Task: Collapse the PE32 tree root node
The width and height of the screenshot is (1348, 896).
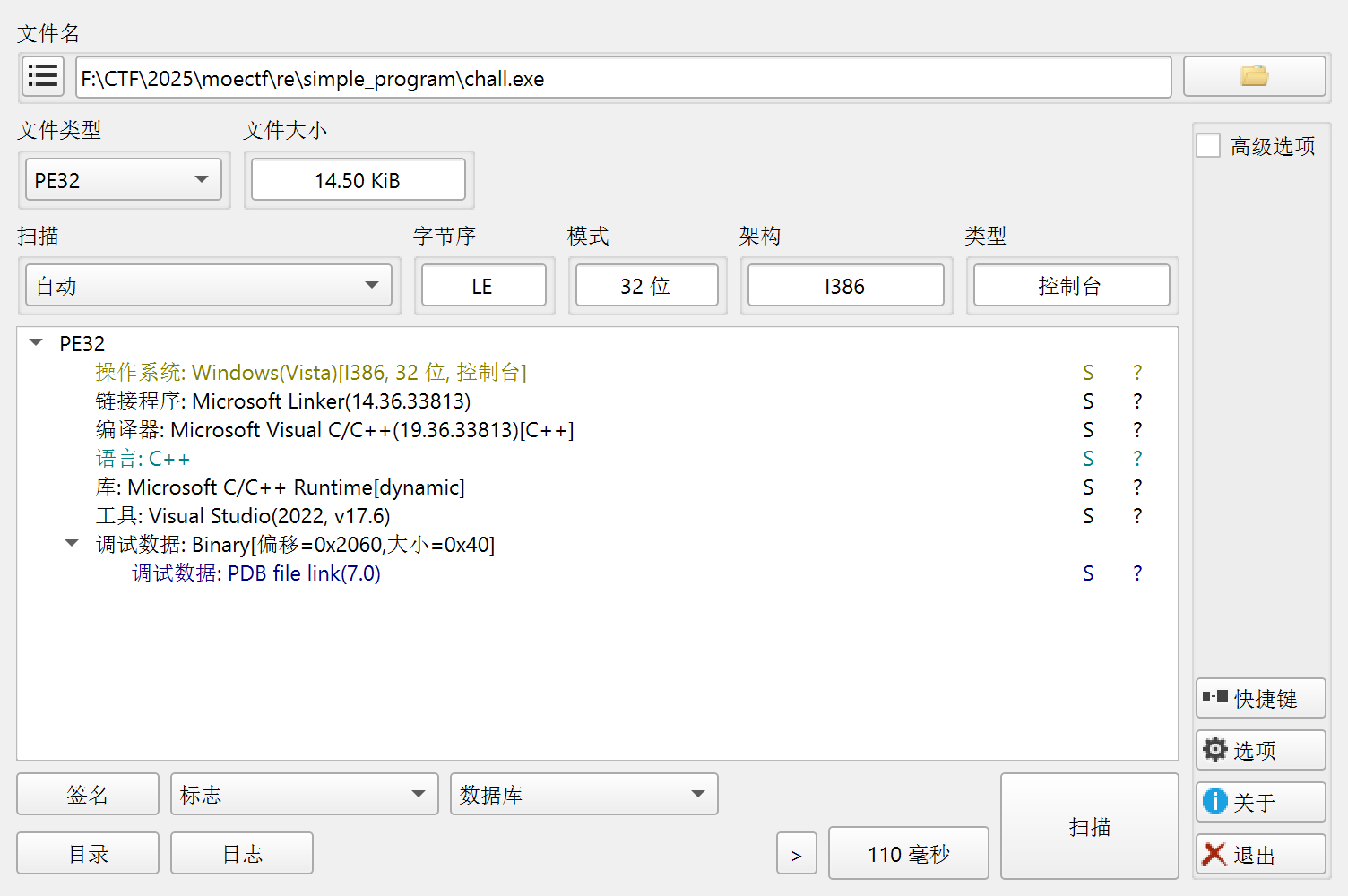Action: click(37, 343)
